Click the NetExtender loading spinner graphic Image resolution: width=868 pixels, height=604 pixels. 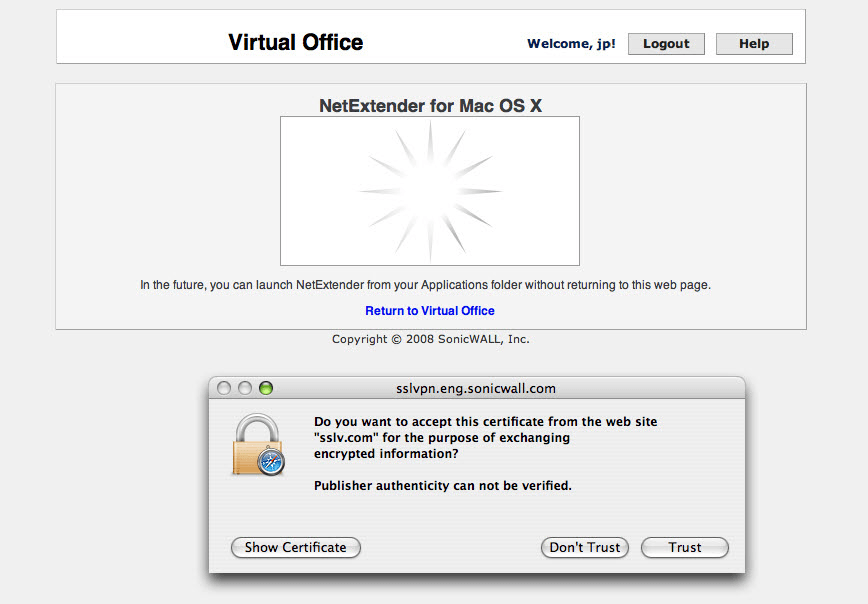pos(429,190)
